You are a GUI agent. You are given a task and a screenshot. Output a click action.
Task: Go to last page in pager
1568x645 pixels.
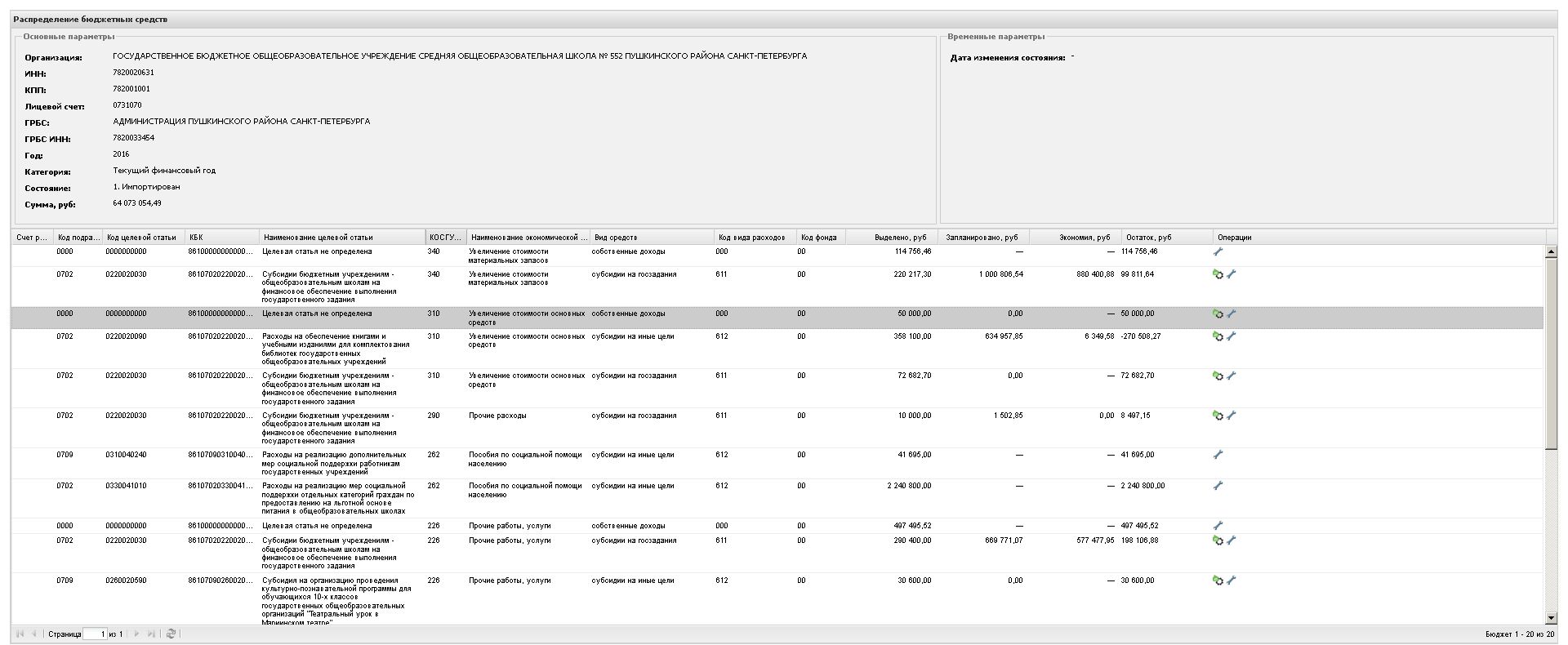(151, 634)
